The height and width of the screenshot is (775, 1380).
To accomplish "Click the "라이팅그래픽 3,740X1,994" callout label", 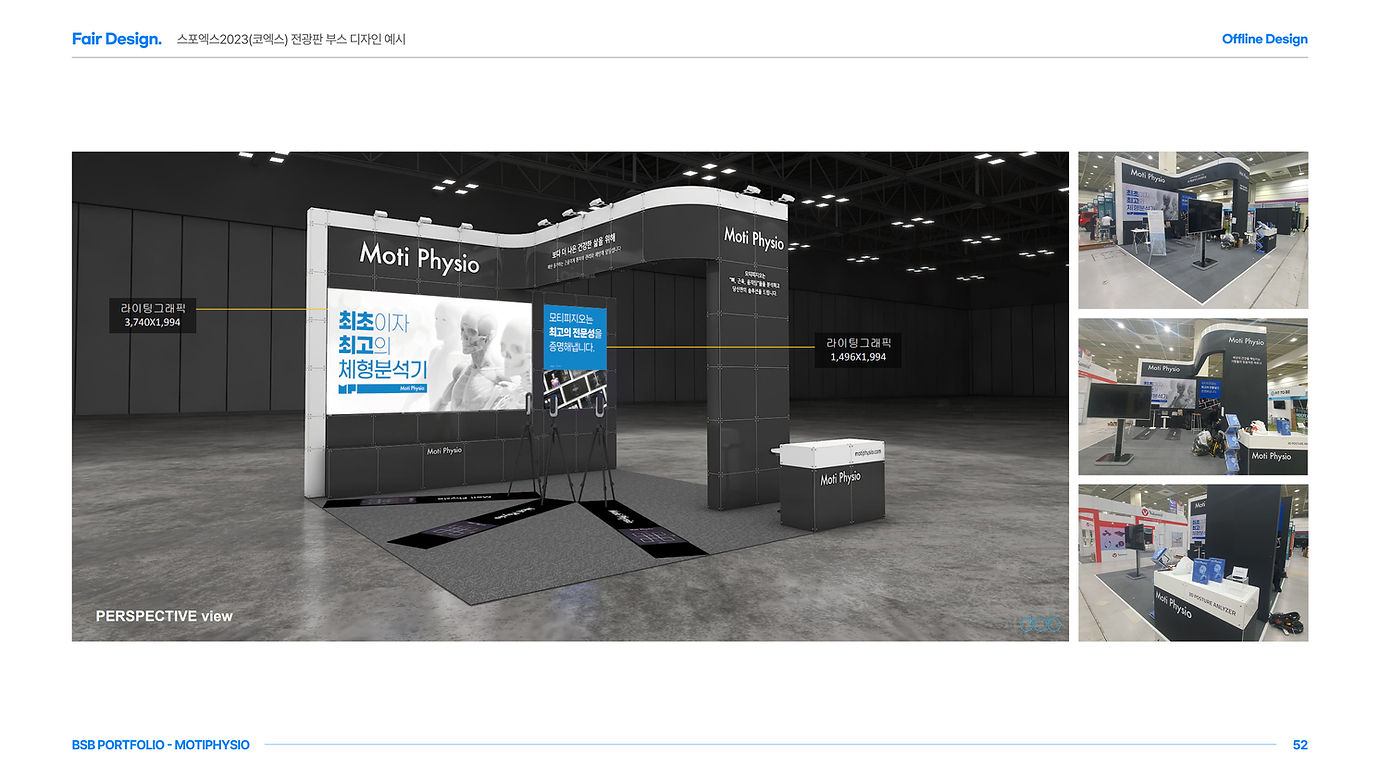I will [x=152, y=315].
